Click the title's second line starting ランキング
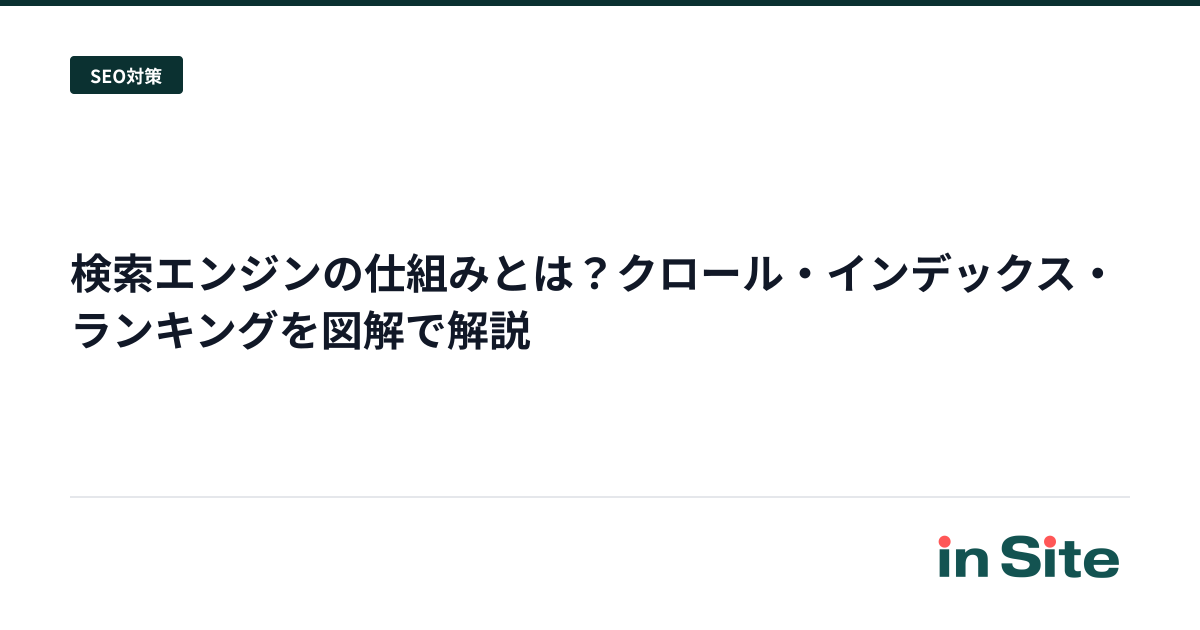The height and width of the screenshot is (630, 1200). click(301, 333)
